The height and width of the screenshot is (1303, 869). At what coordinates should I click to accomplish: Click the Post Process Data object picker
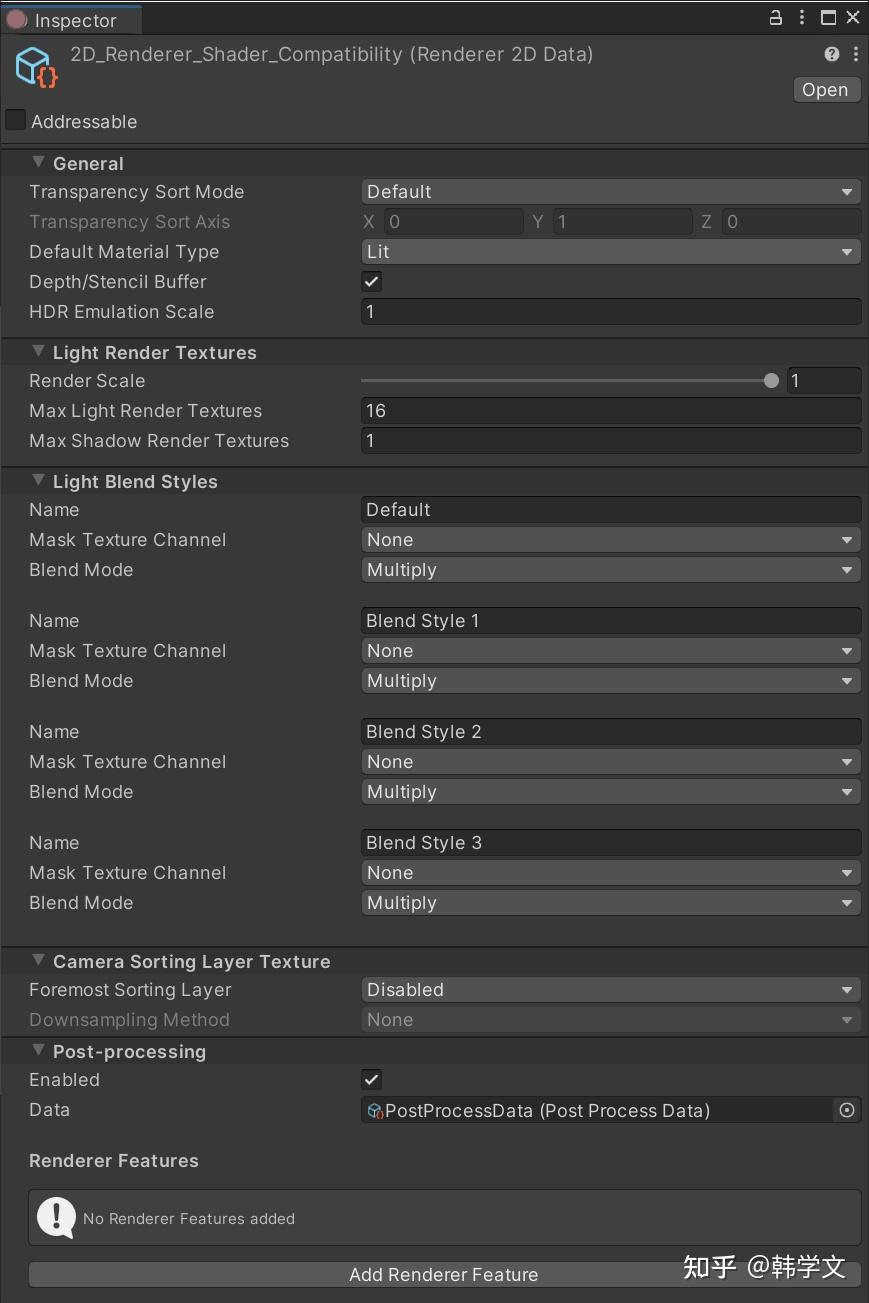(x=847, y=1110)
